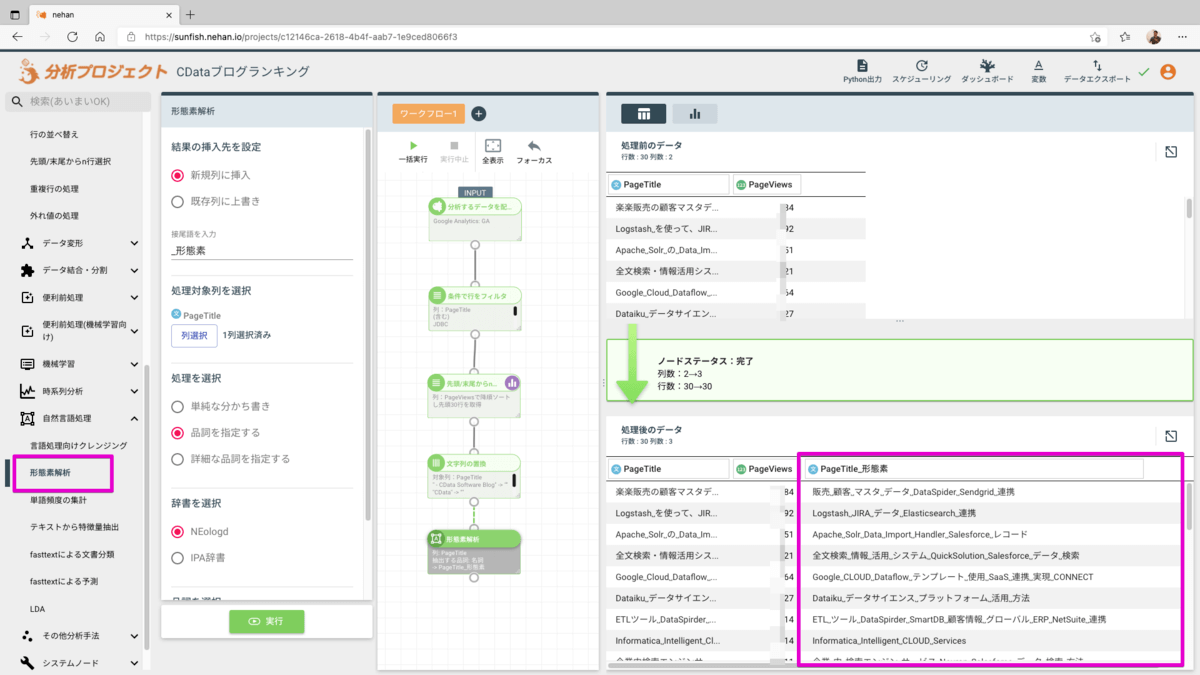1200x675 pixels.
Task: Select 既存列に上書き radio button
Action: (x=178, y=201)
